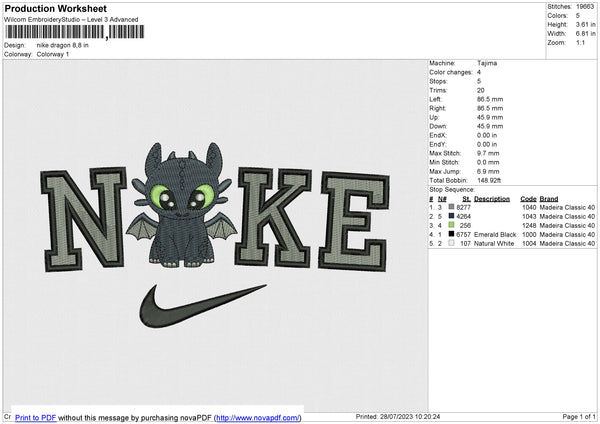Click the 'Brand' column header
The height and width of the screenshot is (424, 600).
coord(549,199)
